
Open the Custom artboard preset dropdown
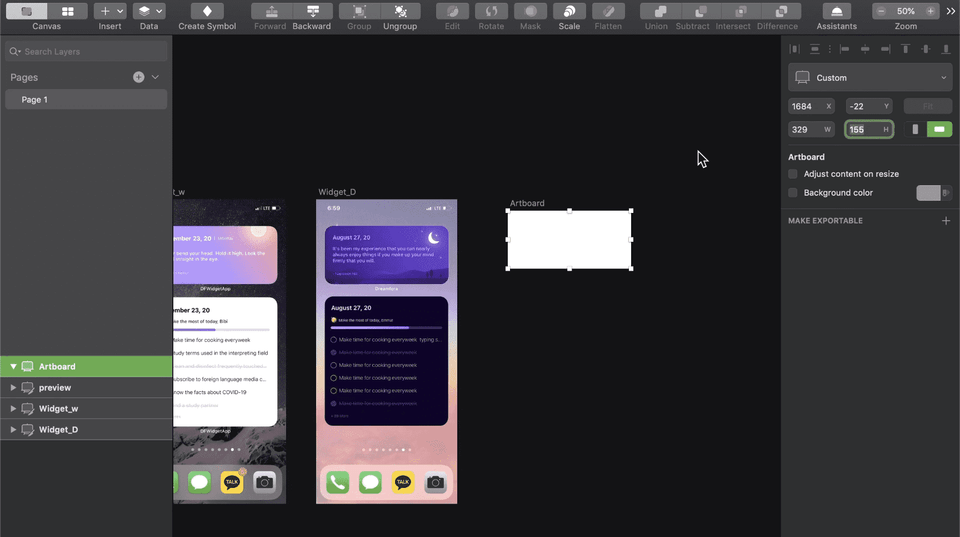(870, 78)
